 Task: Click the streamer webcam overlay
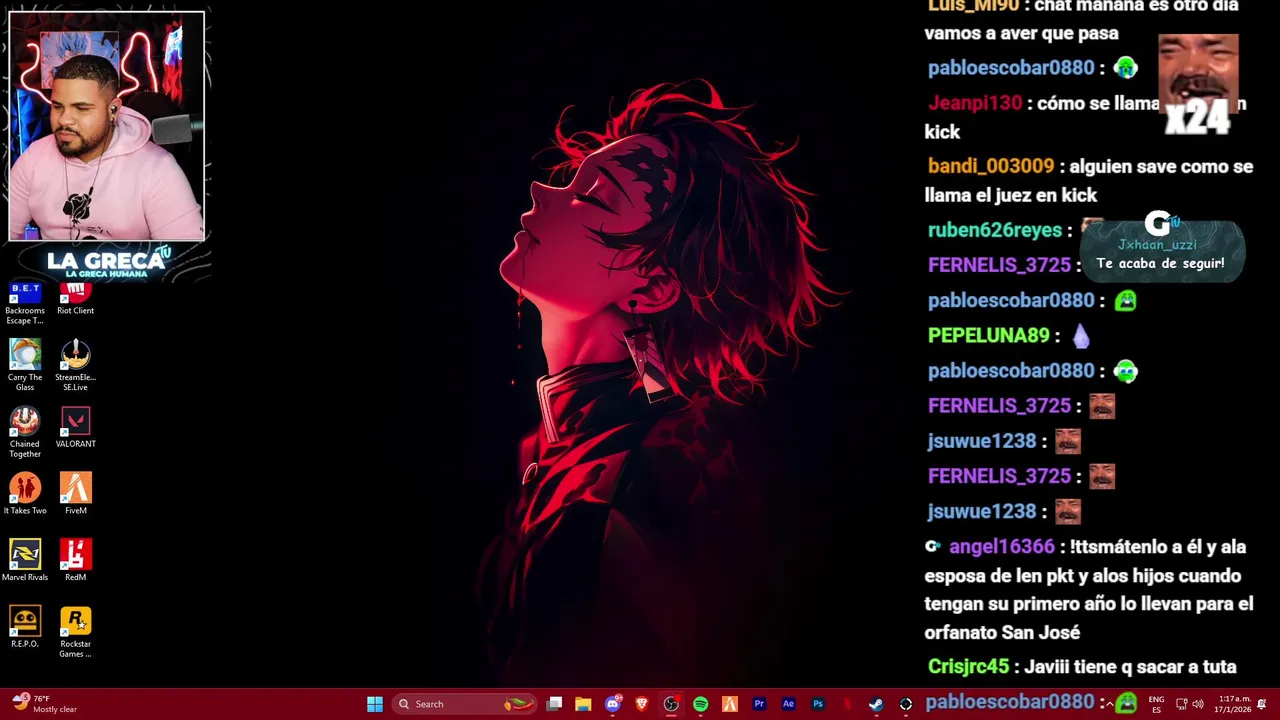pos(106,126)
